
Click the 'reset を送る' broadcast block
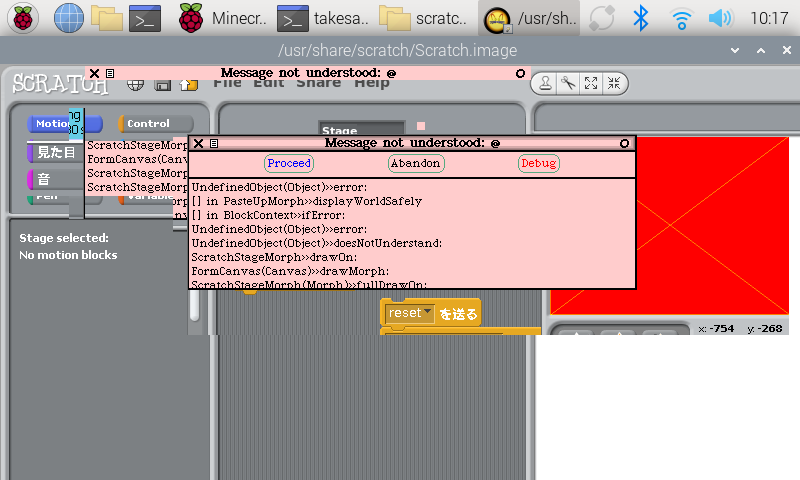pos(431,313)
